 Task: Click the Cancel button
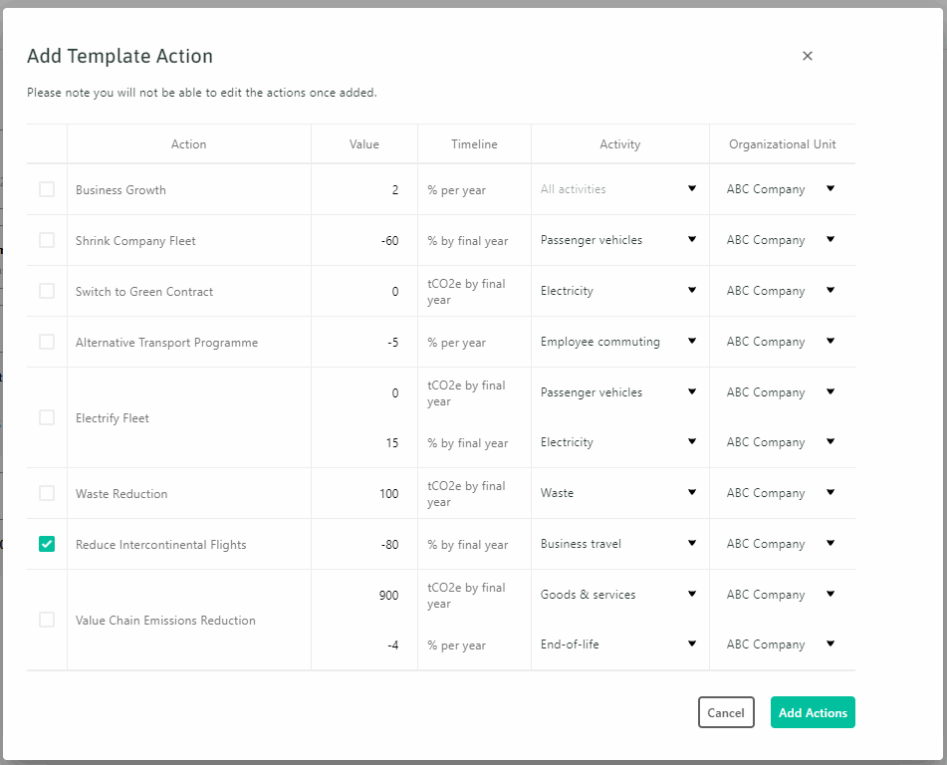(x=726, y=712)
